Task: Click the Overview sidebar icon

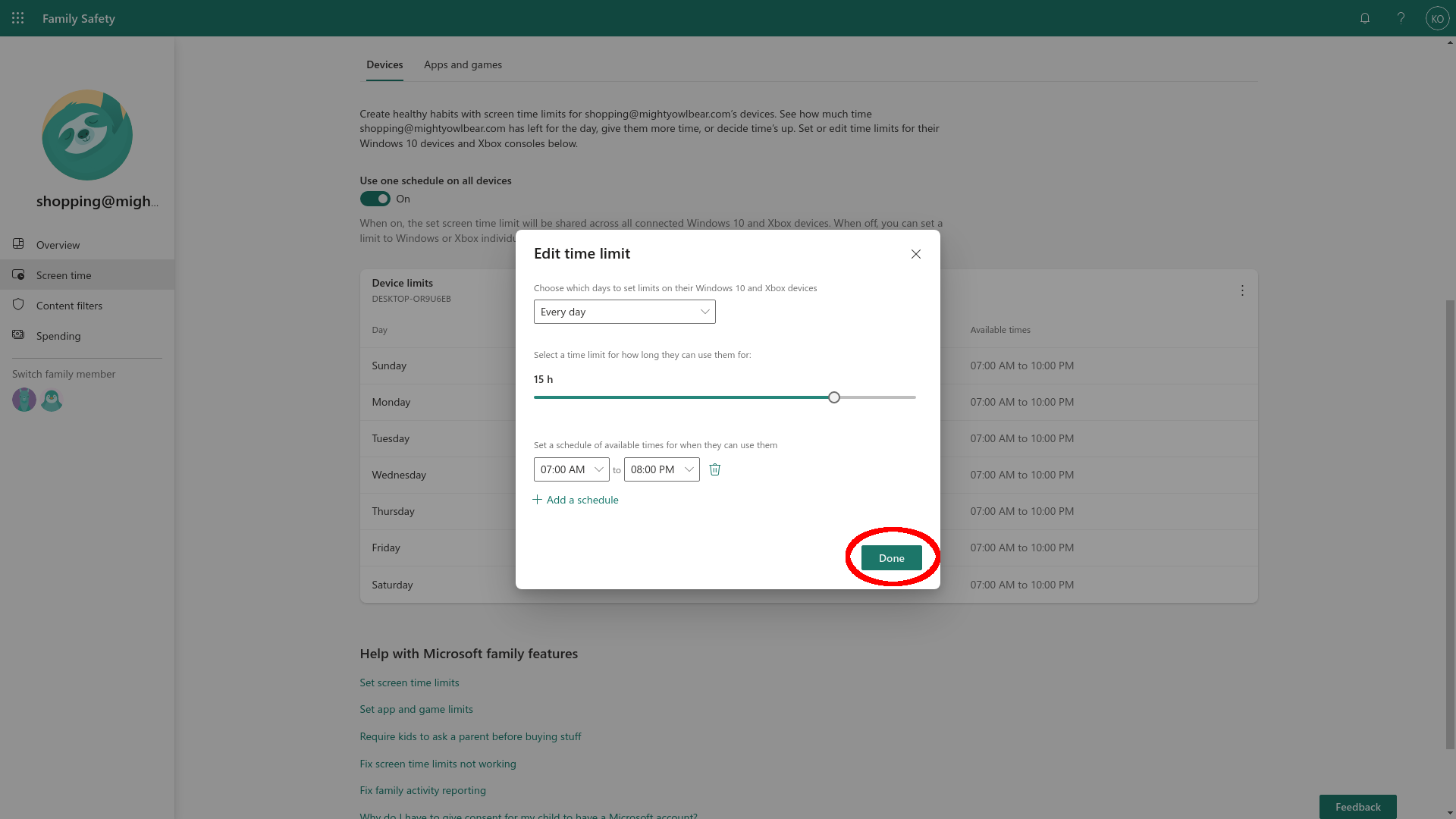Action: tap(18, 244)
